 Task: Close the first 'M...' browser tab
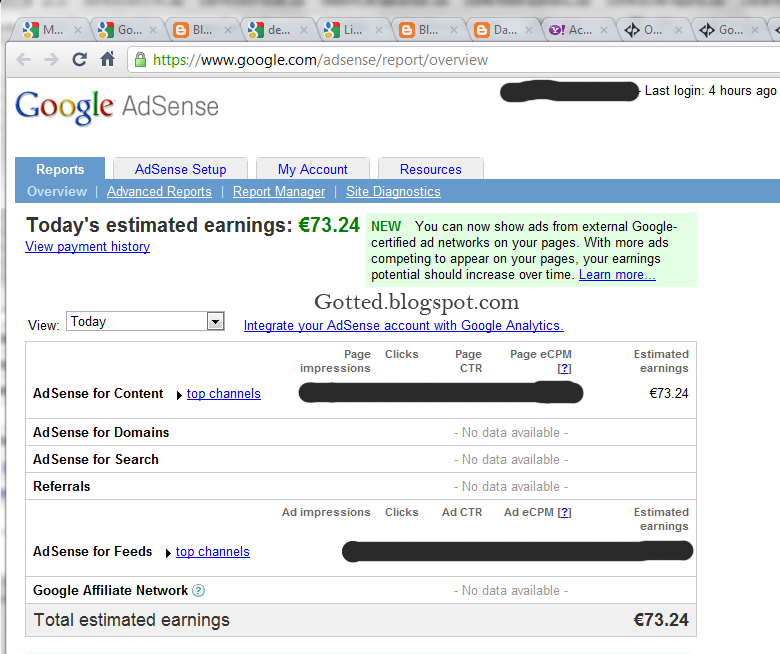pos(78,30)
